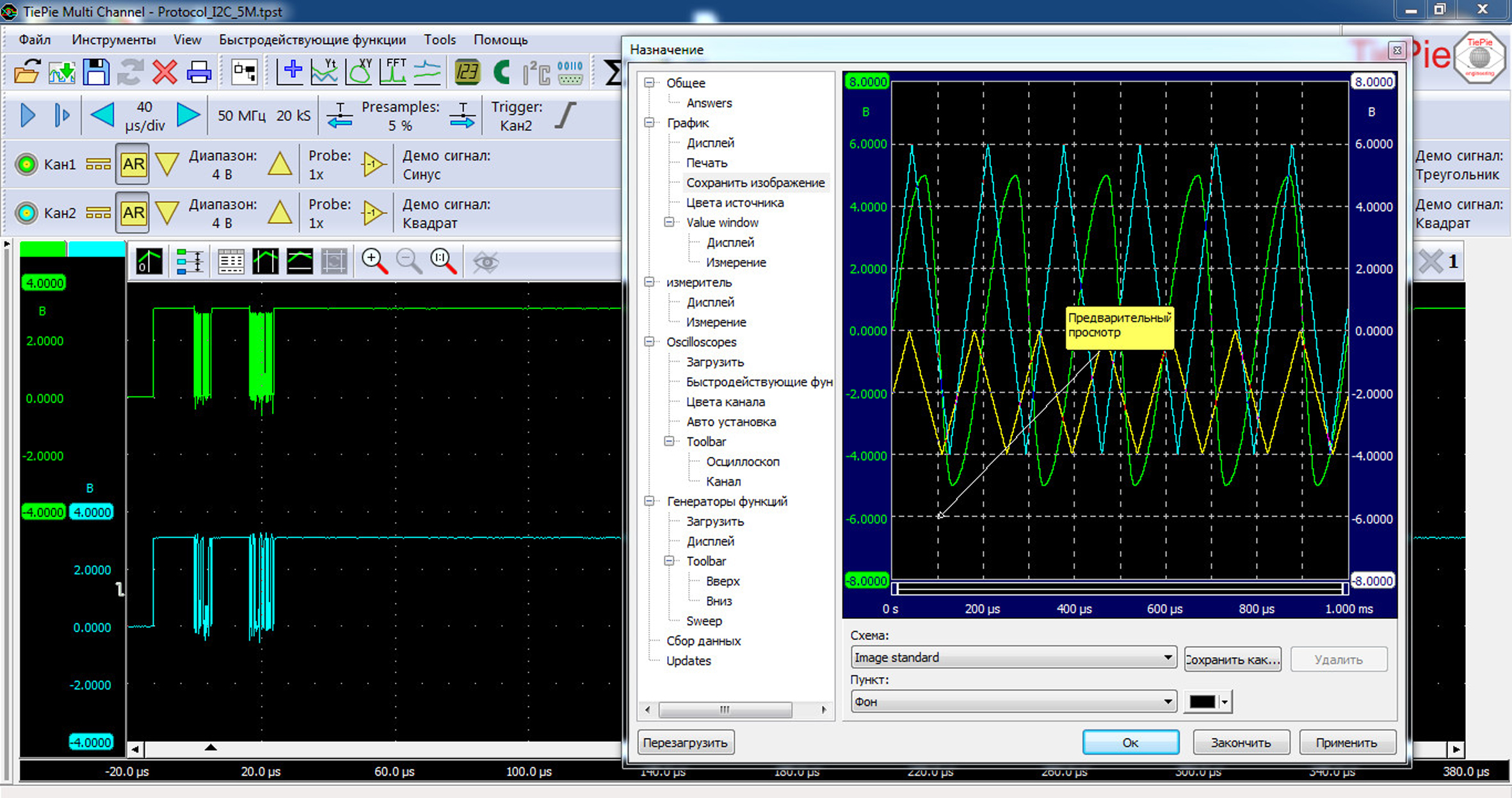Click the black background color swatch
This screenshot has height=798, width=1512.
[1202, 702]
